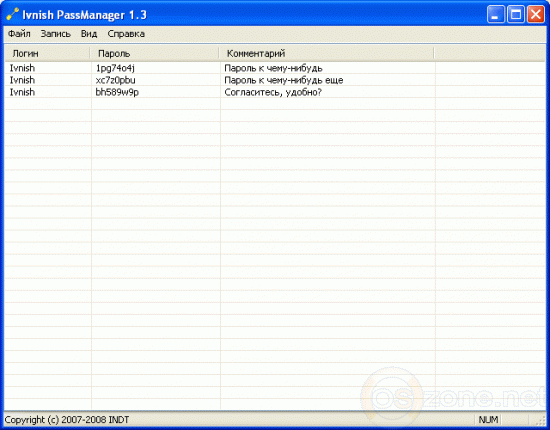Open the Запись menu

(x=56, y=34)
